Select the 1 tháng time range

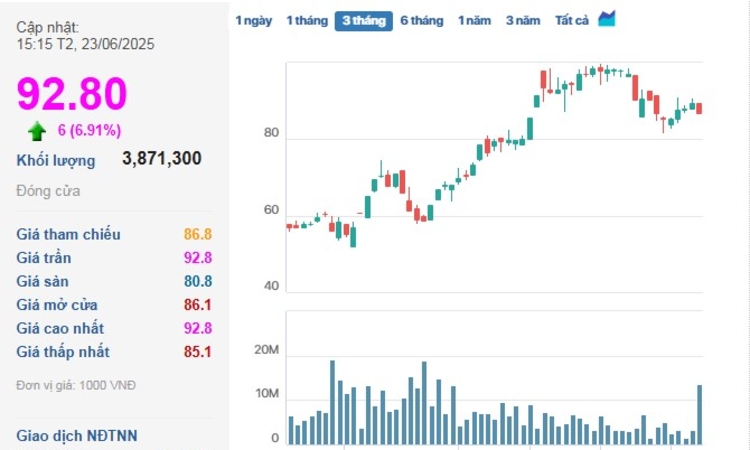click(x=307, y=21)
